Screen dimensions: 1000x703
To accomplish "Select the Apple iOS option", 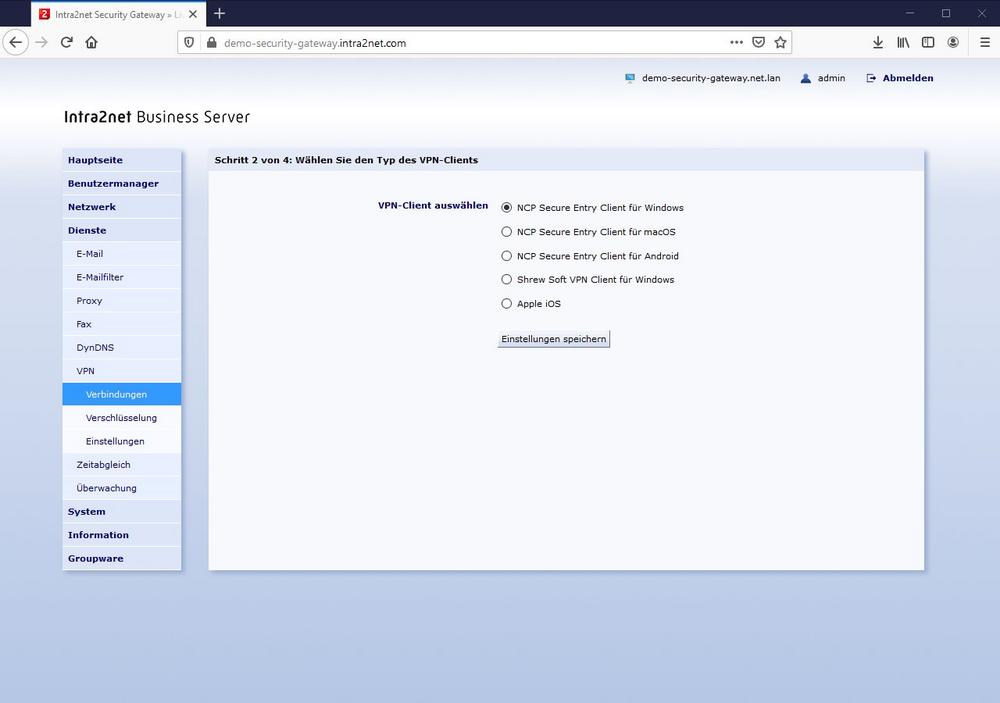I will (x=506, y=304).
